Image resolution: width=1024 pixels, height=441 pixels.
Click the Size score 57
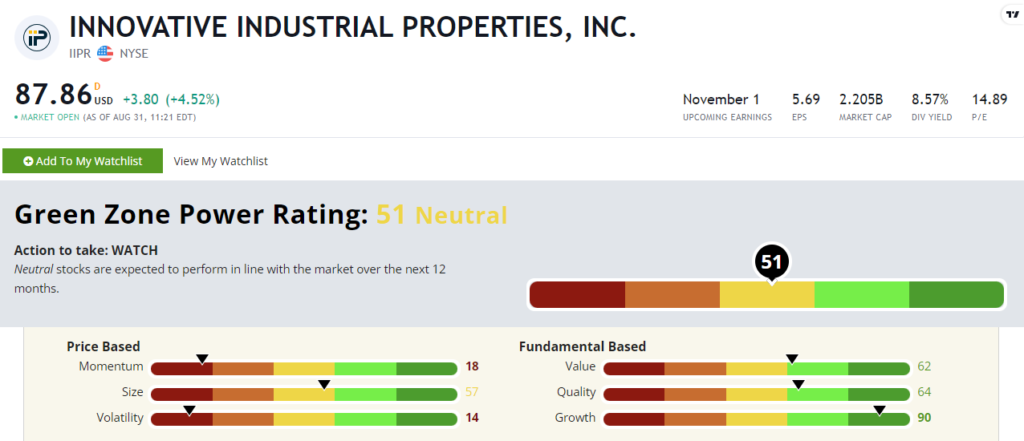tap(472, 392)
